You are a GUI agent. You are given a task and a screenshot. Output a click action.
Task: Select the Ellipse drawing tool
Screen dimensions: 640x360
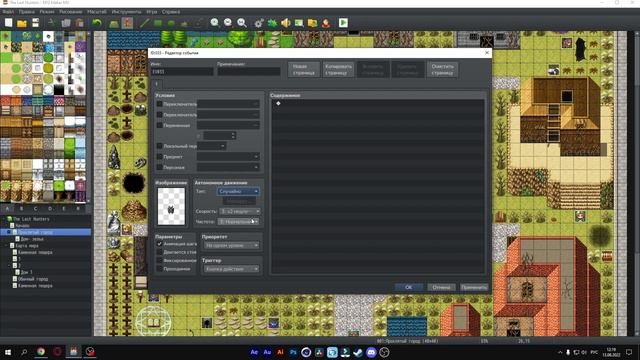(x=171, y=23)
